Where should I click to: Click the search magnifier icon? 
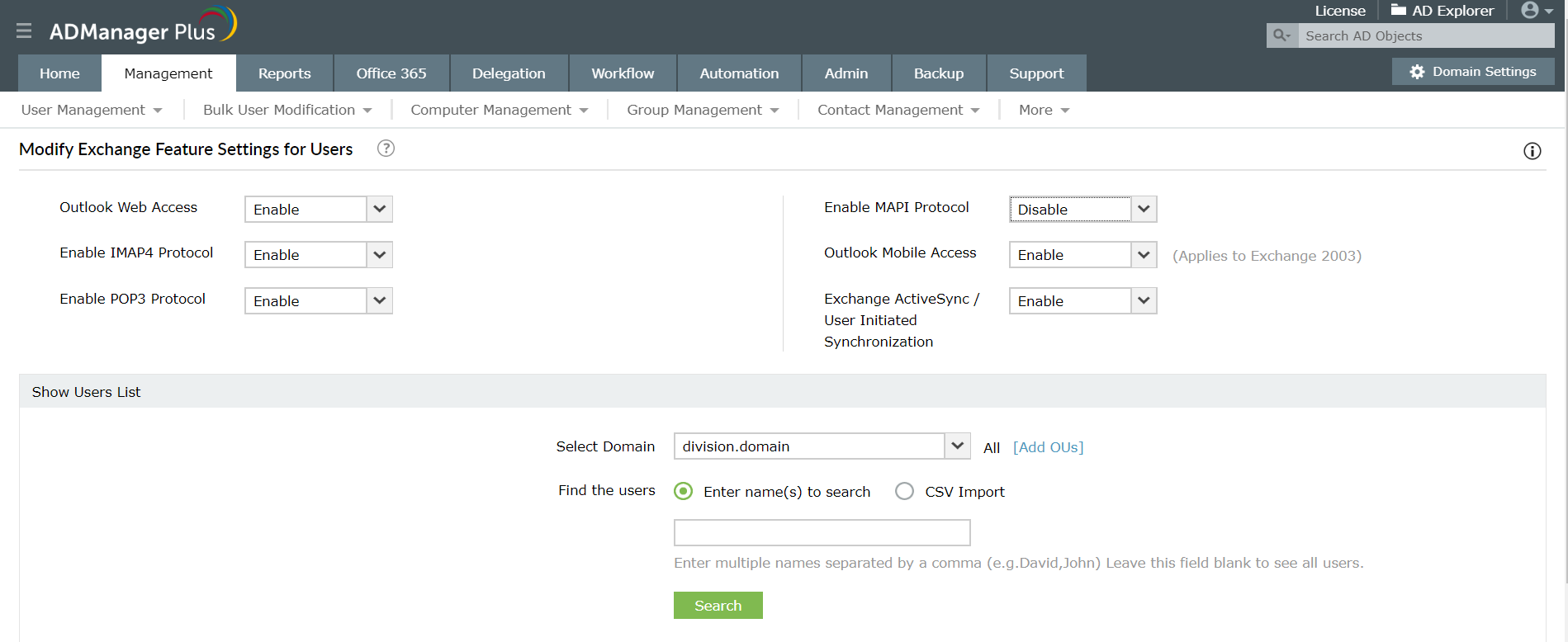click(1281, 35)
